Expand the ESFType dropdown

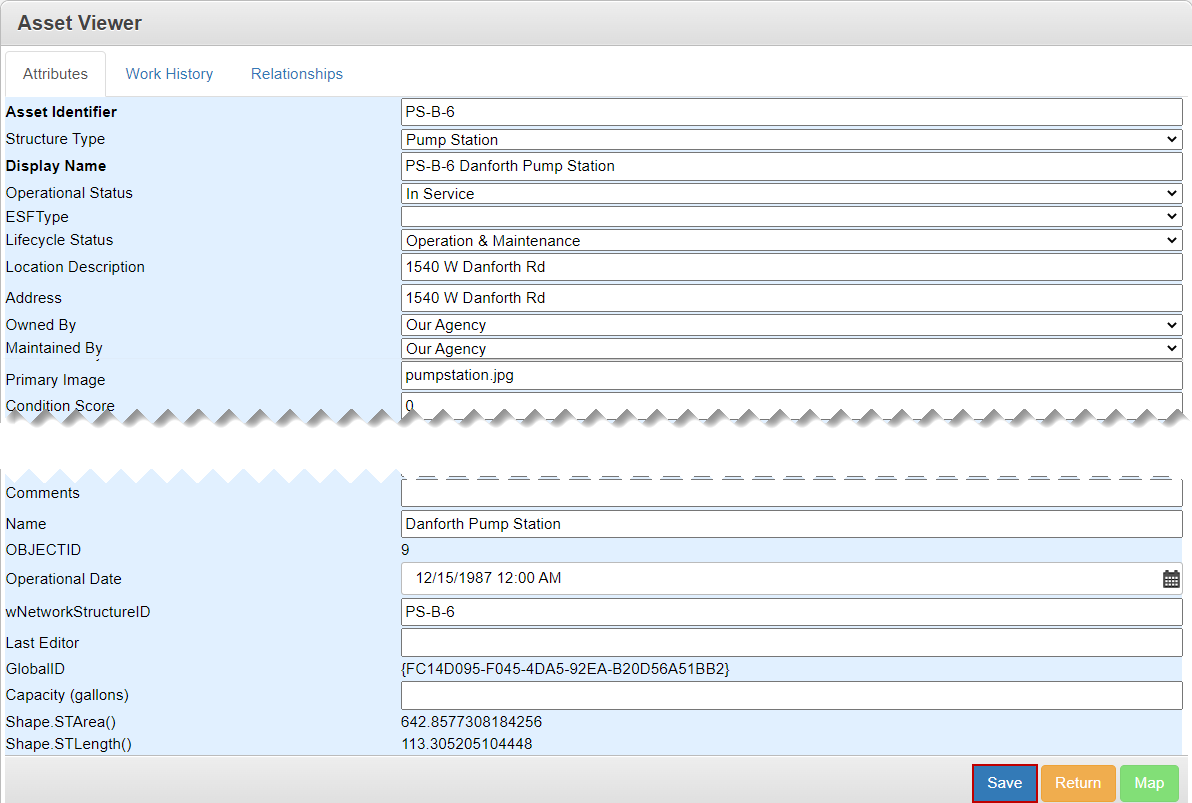791,217
